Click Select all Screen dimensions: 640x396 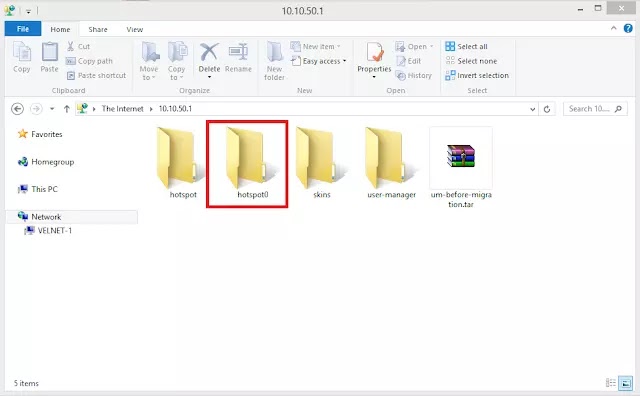click(x=466, y=47)
